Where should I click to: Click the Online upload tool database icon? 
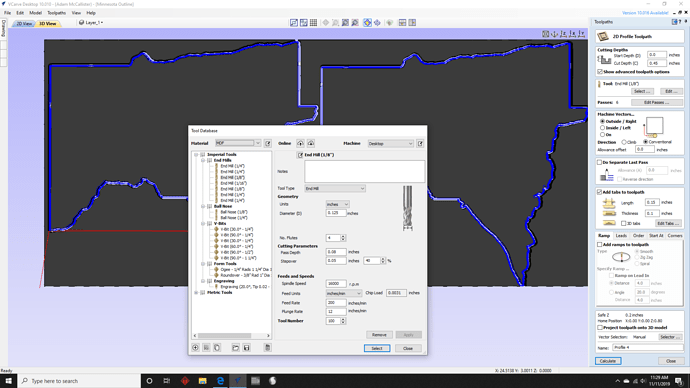click(300, 143)
